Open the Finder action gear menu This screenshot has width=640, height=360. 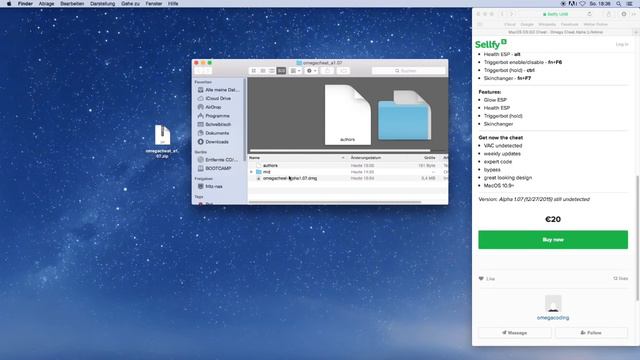click(311, 71)
